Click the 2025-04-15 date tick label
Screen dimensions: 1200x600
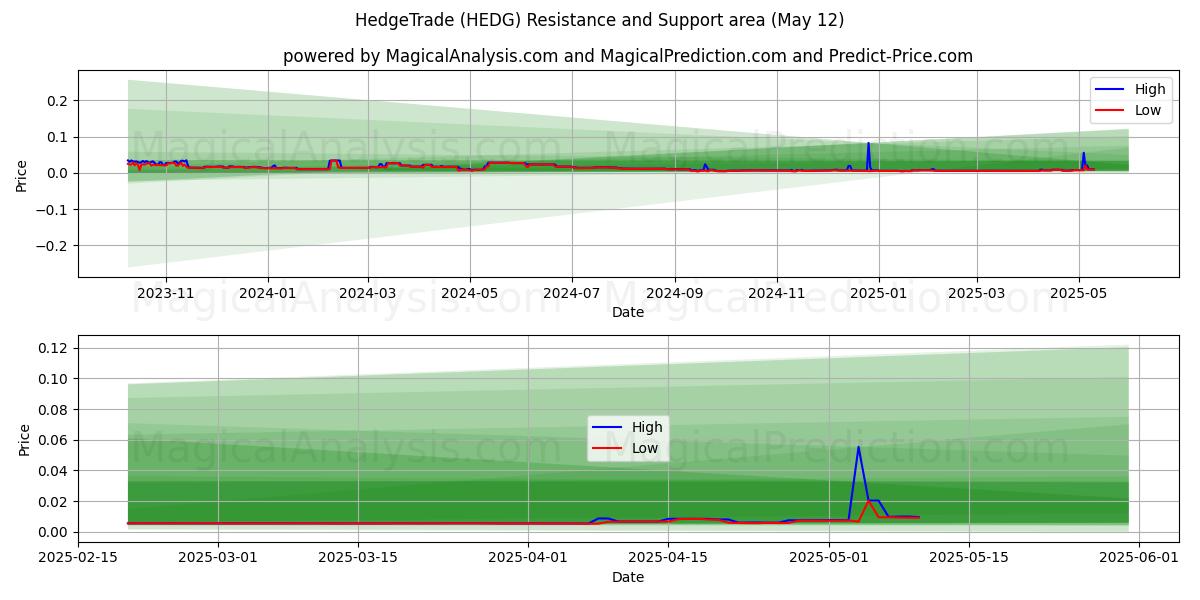(669, 558)
